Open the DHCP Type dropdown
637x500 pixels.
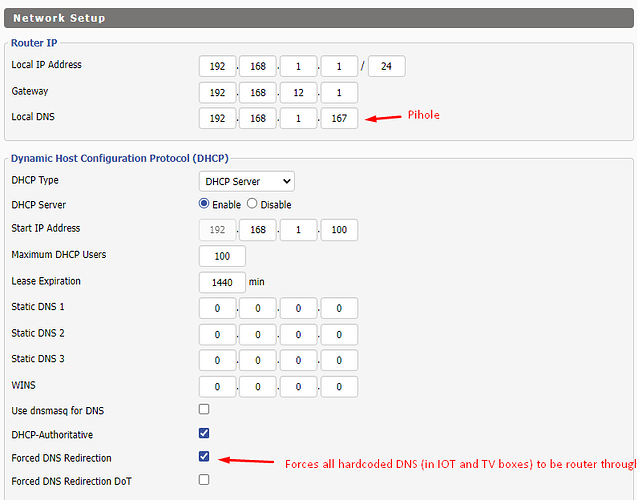pos(246,181)
